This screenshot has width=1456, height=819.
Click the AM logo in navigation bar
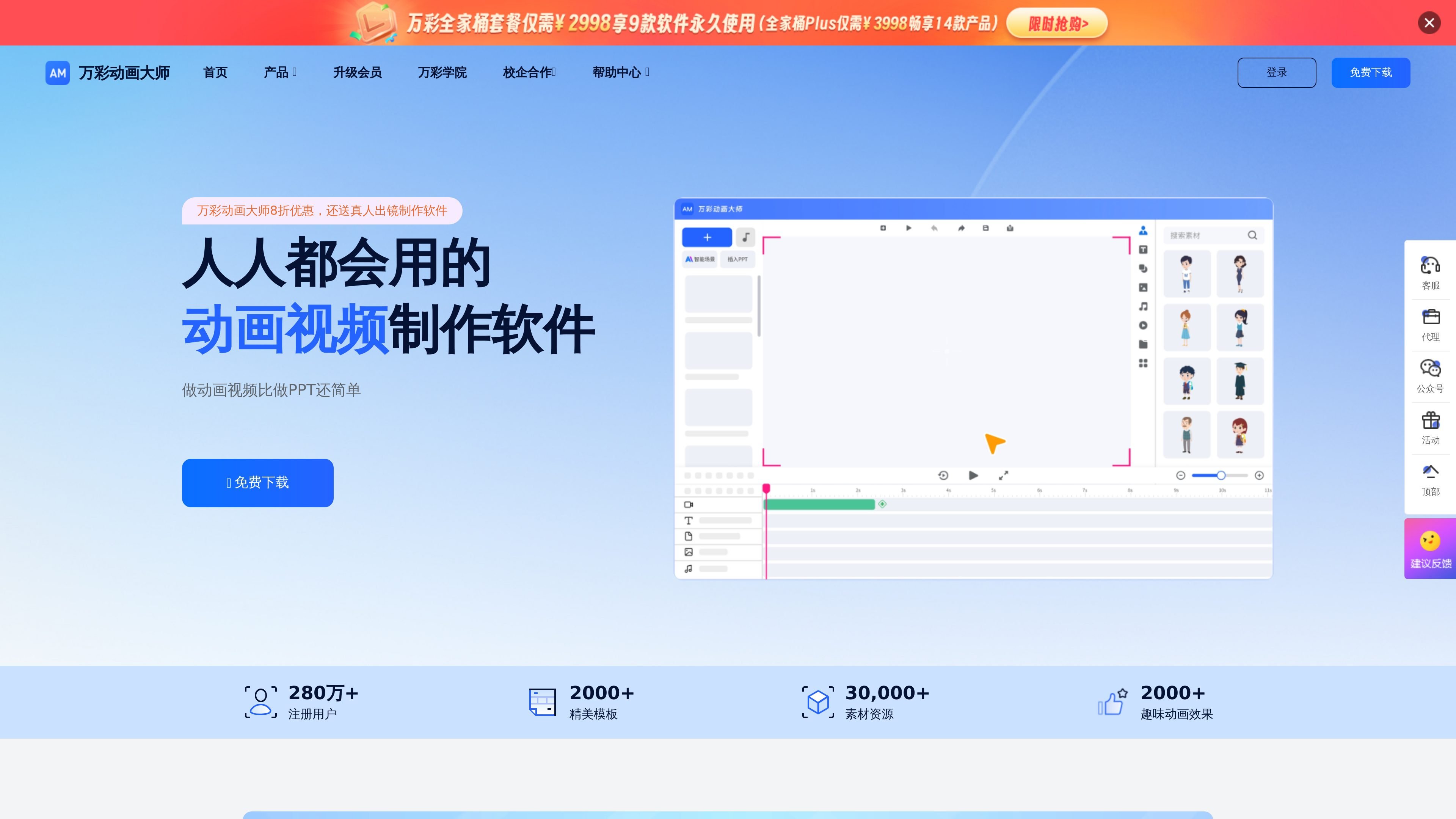coord(58,72)
